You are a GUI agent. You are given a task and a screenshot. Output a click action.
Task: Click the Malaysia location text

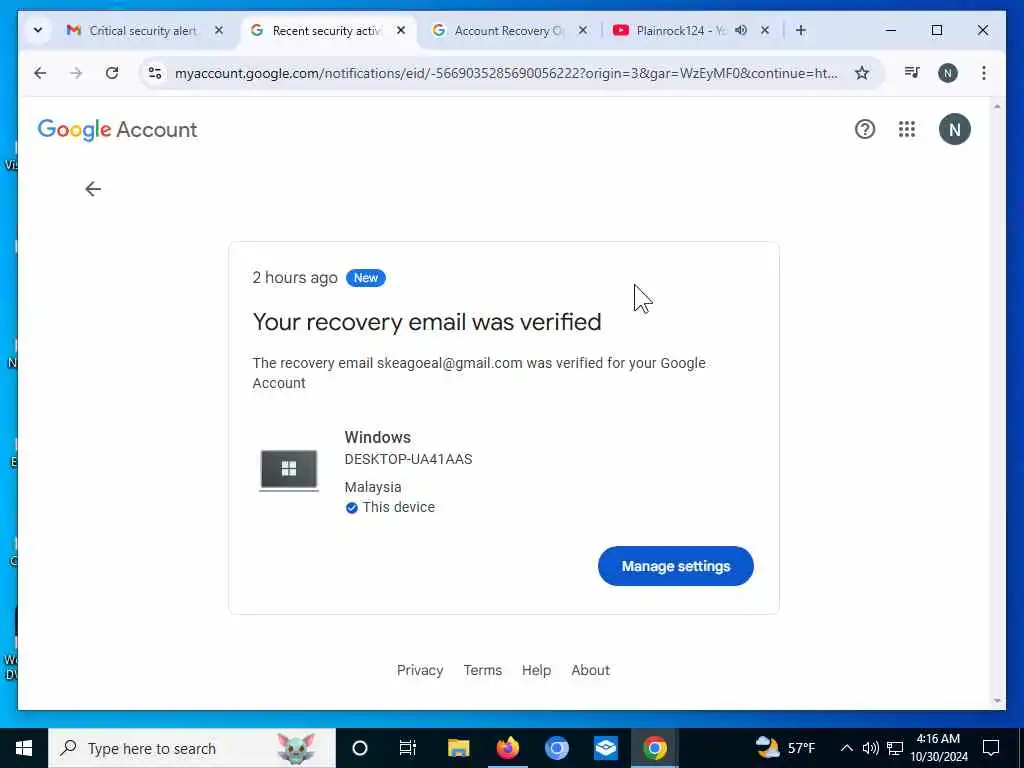pos(373,487)
